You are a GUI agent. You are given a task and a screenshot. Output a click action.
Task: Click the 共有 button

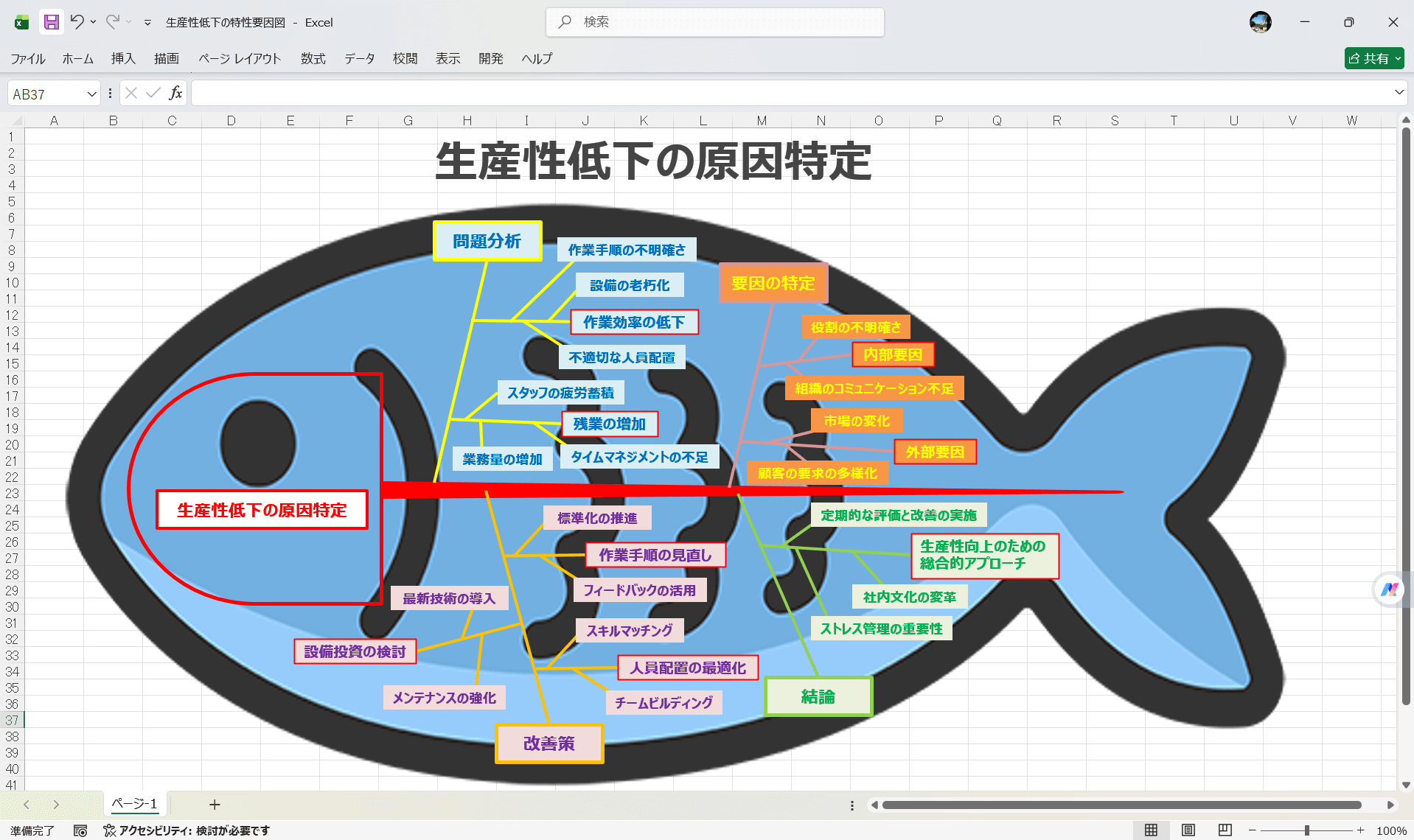tap(1373, 58)
